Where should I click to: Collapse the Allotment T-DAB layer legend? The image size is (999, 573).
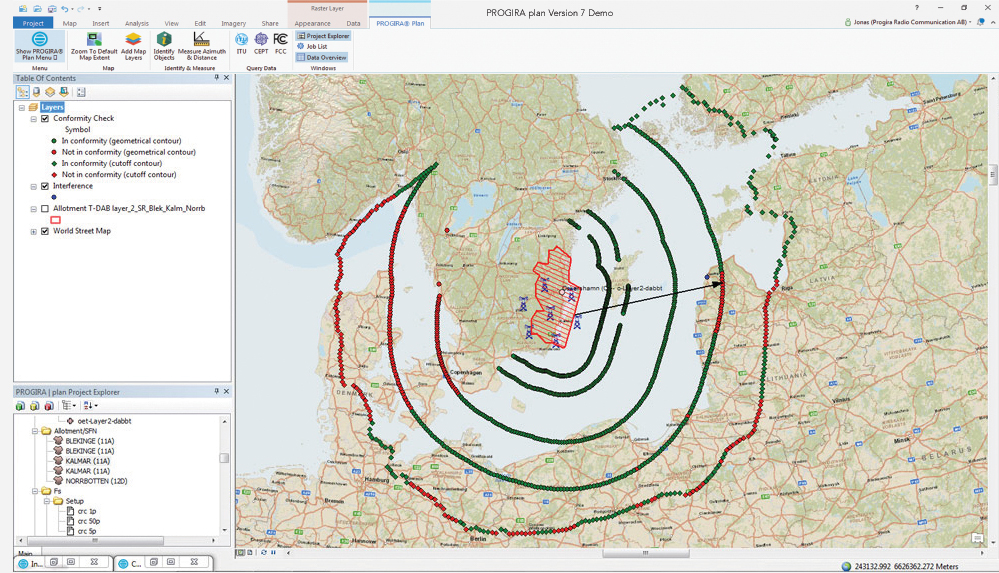point(34,209)
